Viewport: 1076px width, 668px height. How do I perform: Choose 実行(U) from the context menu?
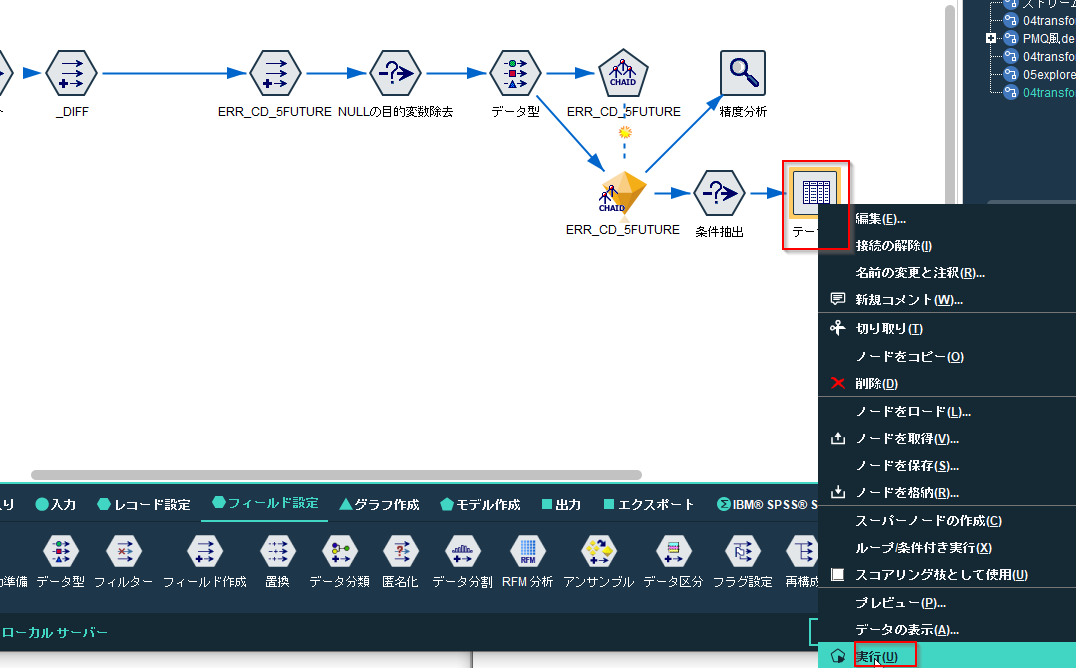pos(877,655)
